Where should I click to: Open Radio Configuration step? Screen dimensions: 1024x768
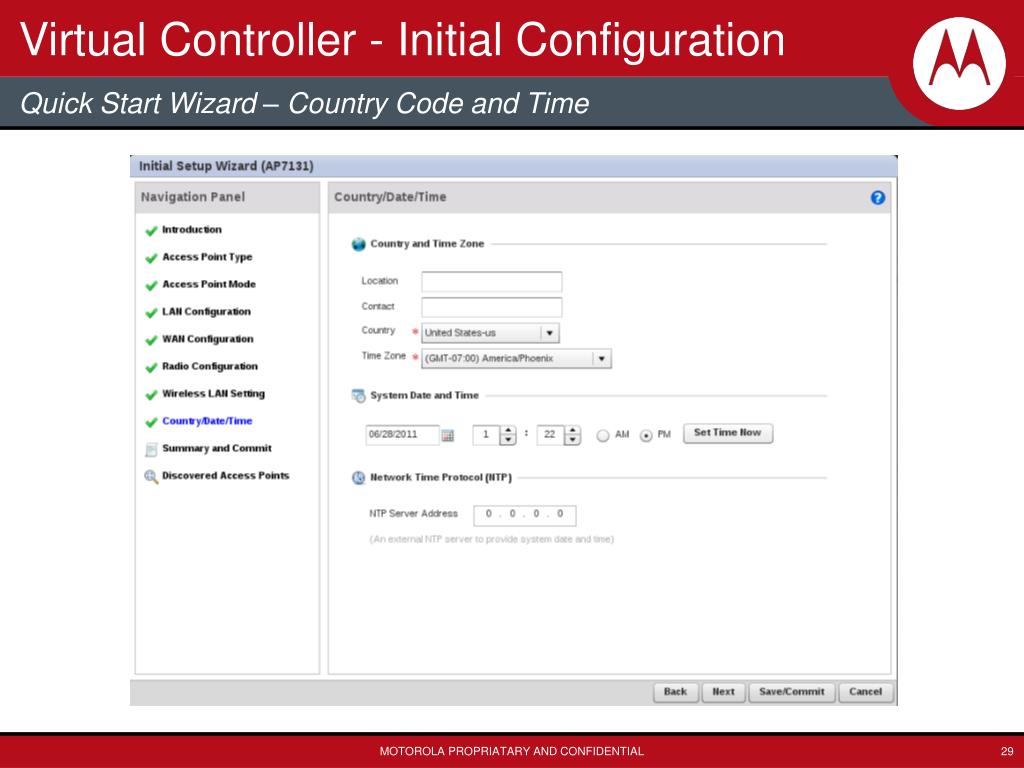point(210,367)
